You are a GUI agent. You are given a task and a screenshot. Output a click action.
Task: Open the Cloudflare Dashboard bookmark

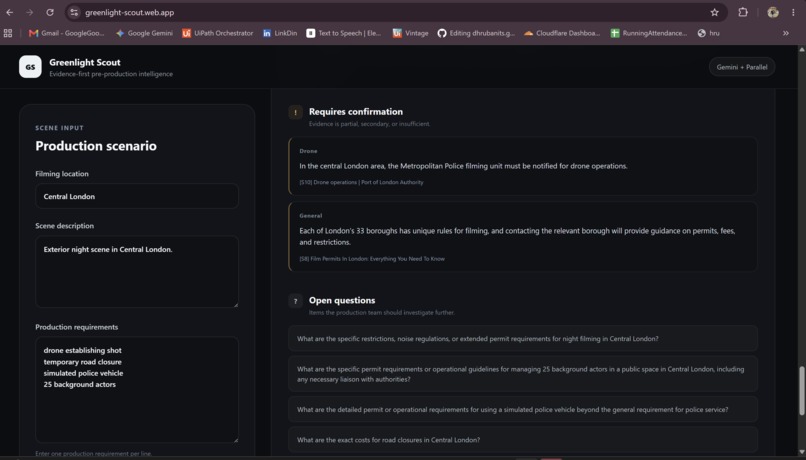click(x=562, y=33)
